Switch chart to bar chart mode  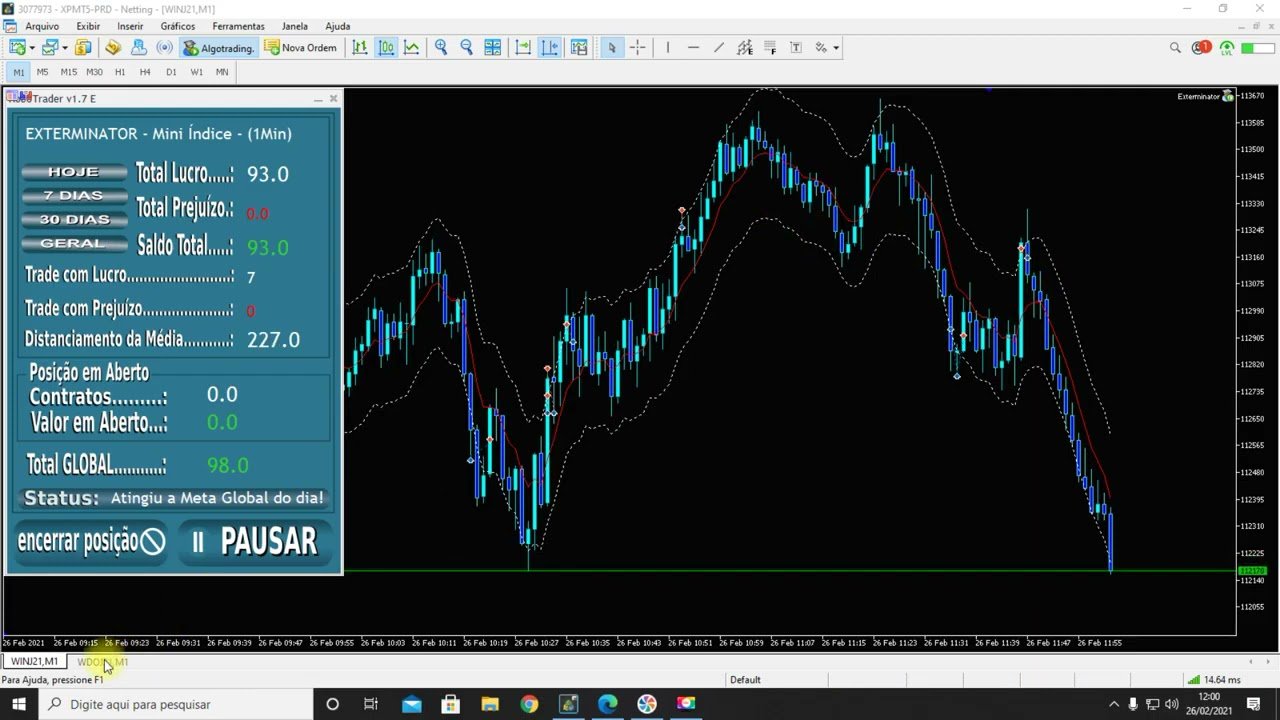point(360,47)
